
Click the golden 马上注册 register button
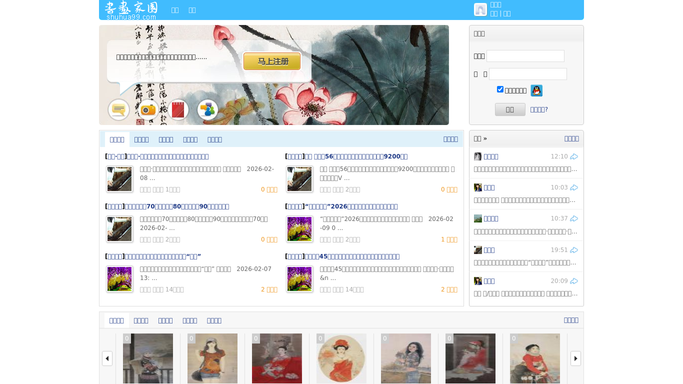pyautogui.click(x=272, y=61)
